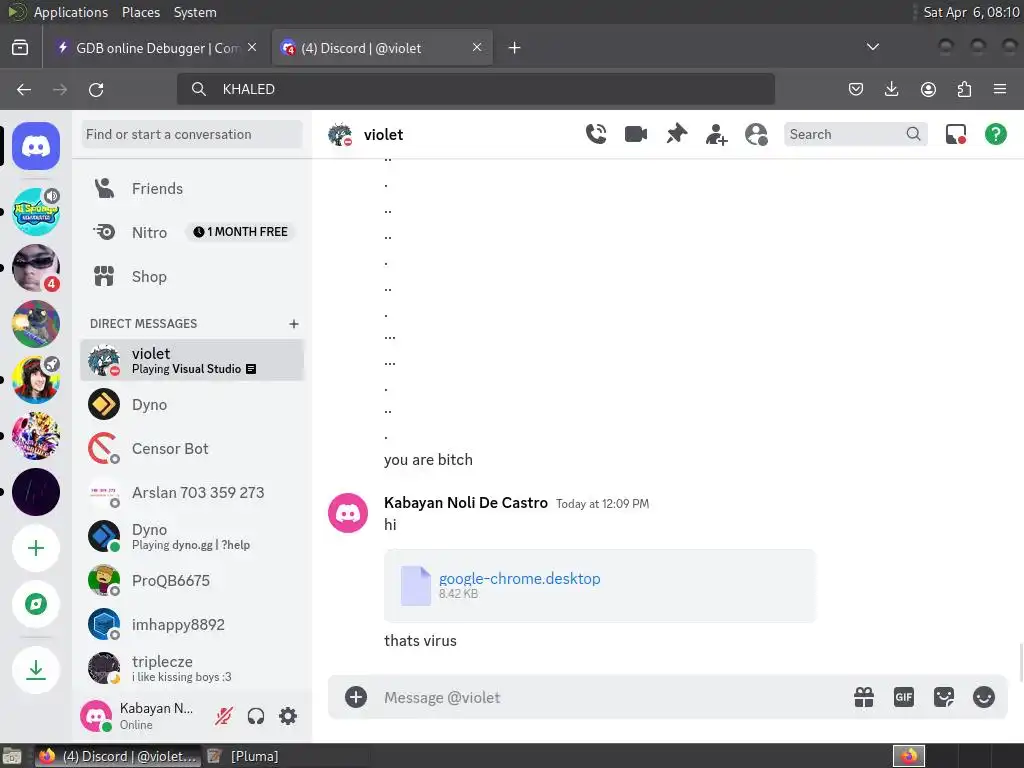This screenshot has height=768, width=1024.
Task: Open Discord home direct messages icon
Action: pos(36,146)
